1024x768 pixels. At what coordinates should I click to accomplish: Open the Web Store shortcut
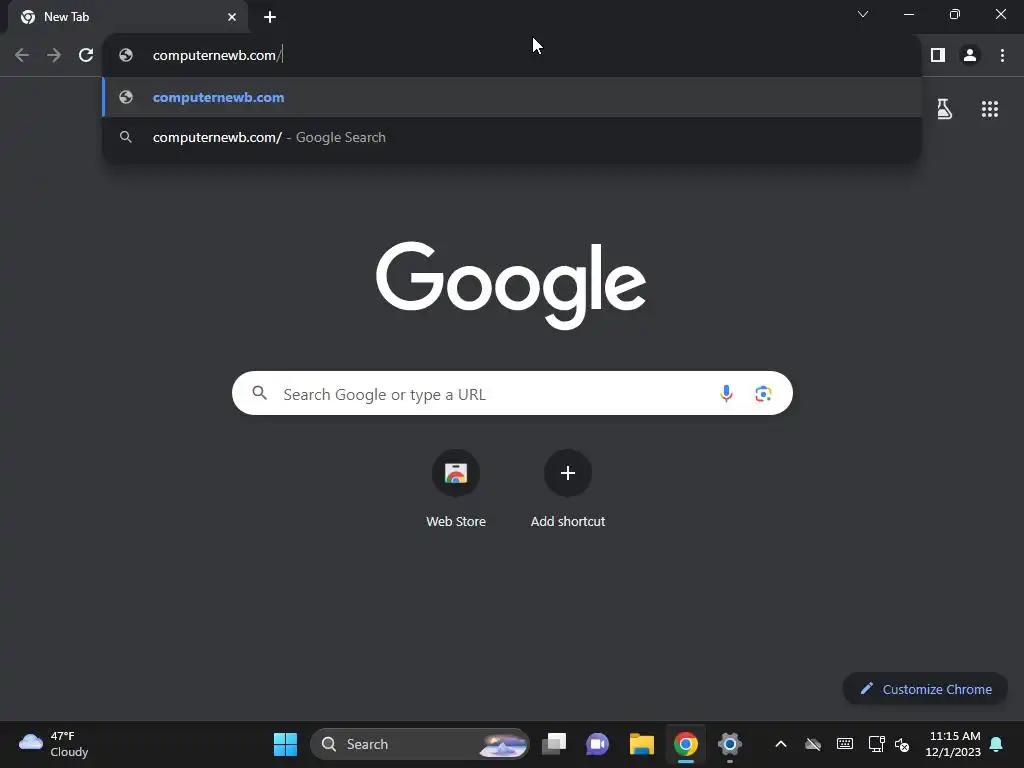pos(456,488)
